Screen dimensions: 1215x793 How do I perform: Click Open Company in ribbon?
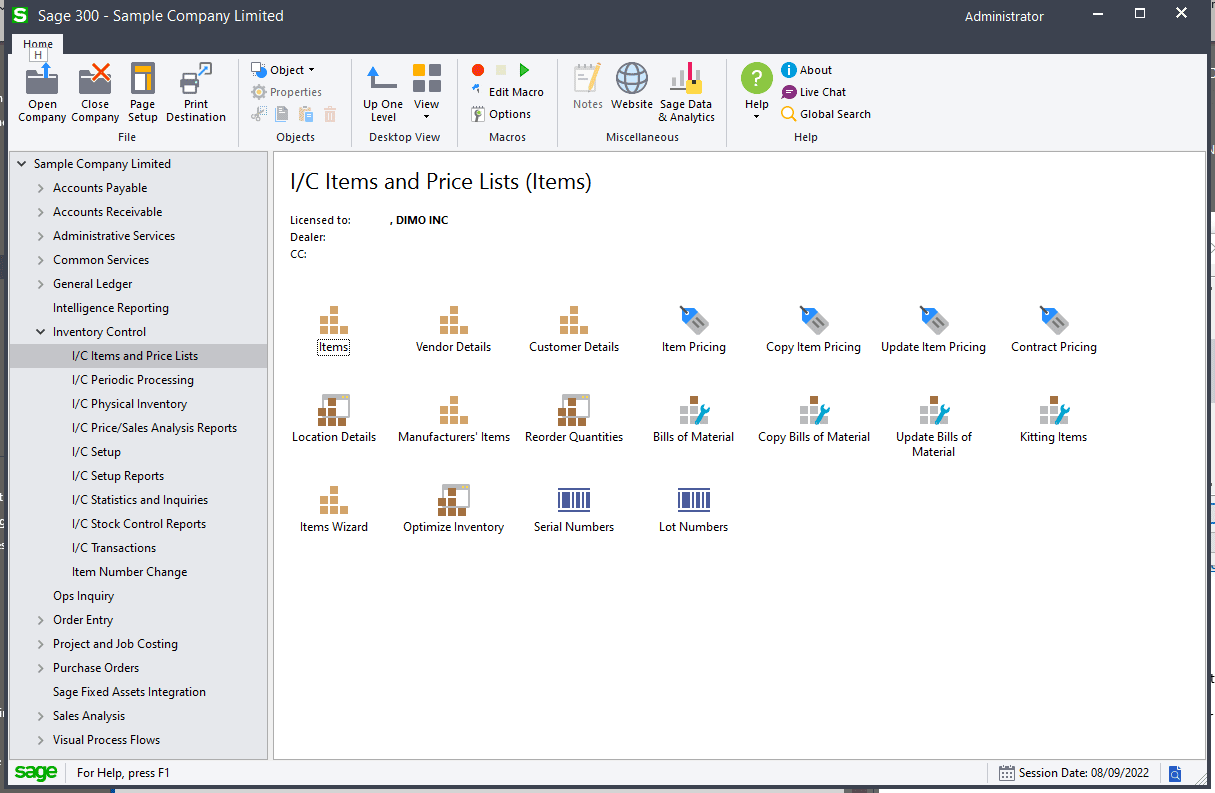click(42, 93)
